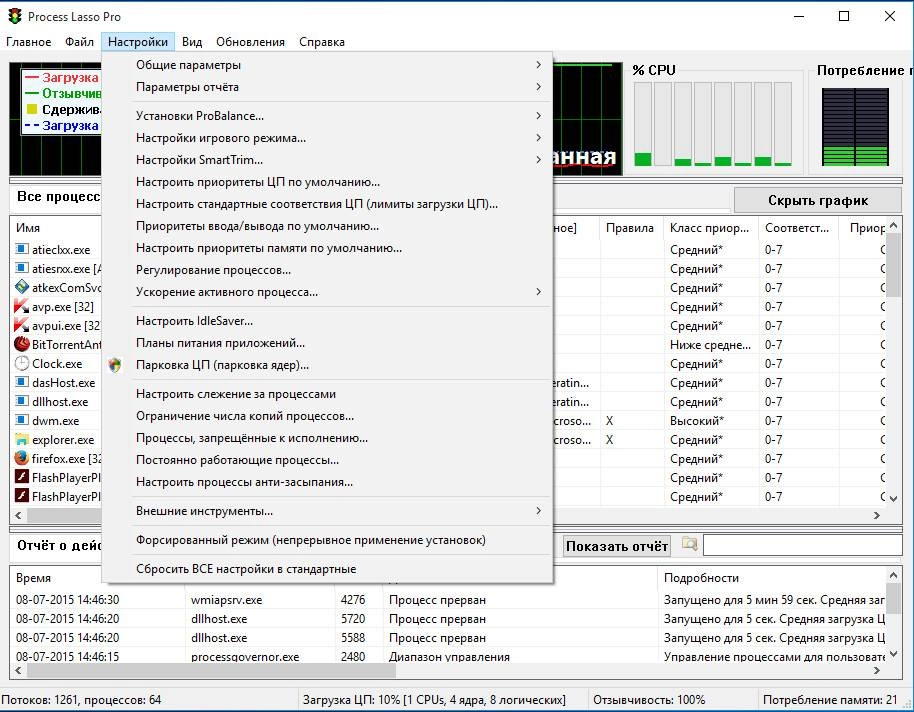
Task: Click the shield icon beside Парковка ЦП
Action: pos(115,365)
